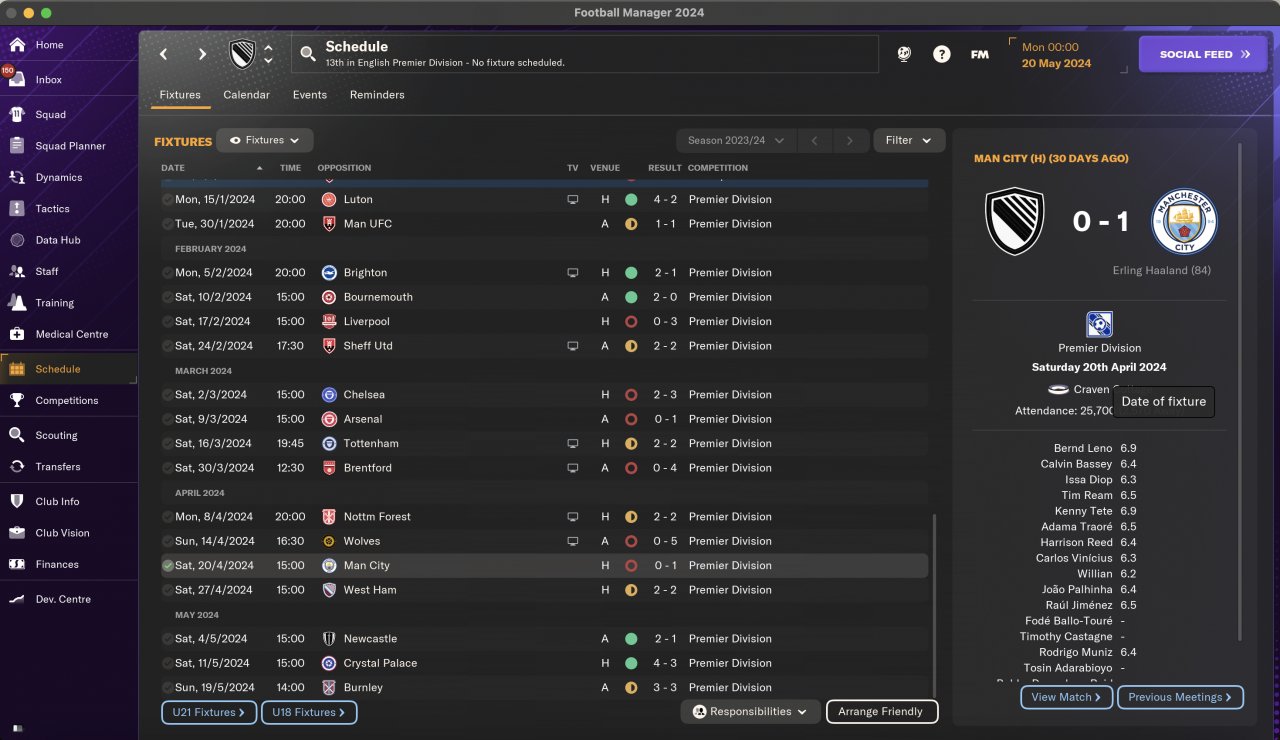The width and height of the screenshot is (1280, 740).
Task: Switch to the Calendar tab
Action: click(x=246, y=95)
